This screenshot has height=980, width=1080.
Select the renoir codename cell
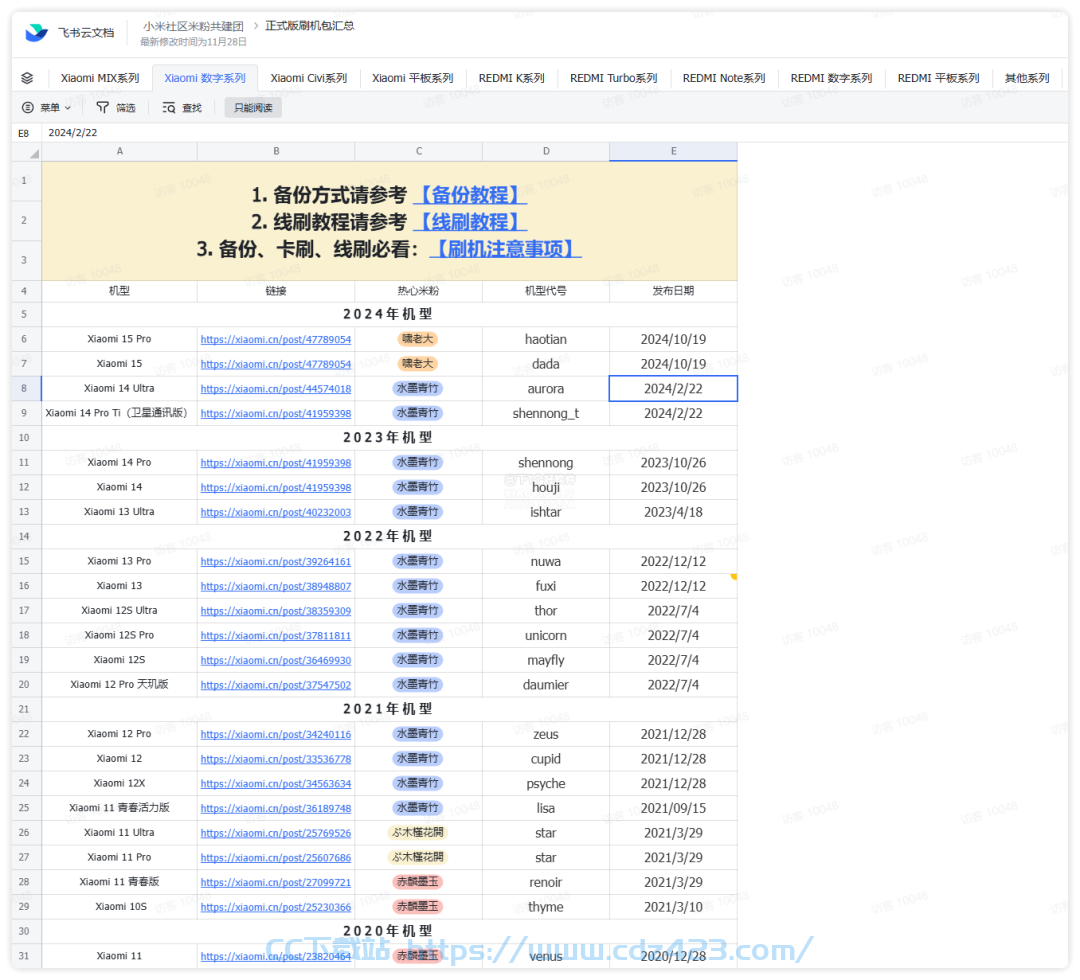546,882
